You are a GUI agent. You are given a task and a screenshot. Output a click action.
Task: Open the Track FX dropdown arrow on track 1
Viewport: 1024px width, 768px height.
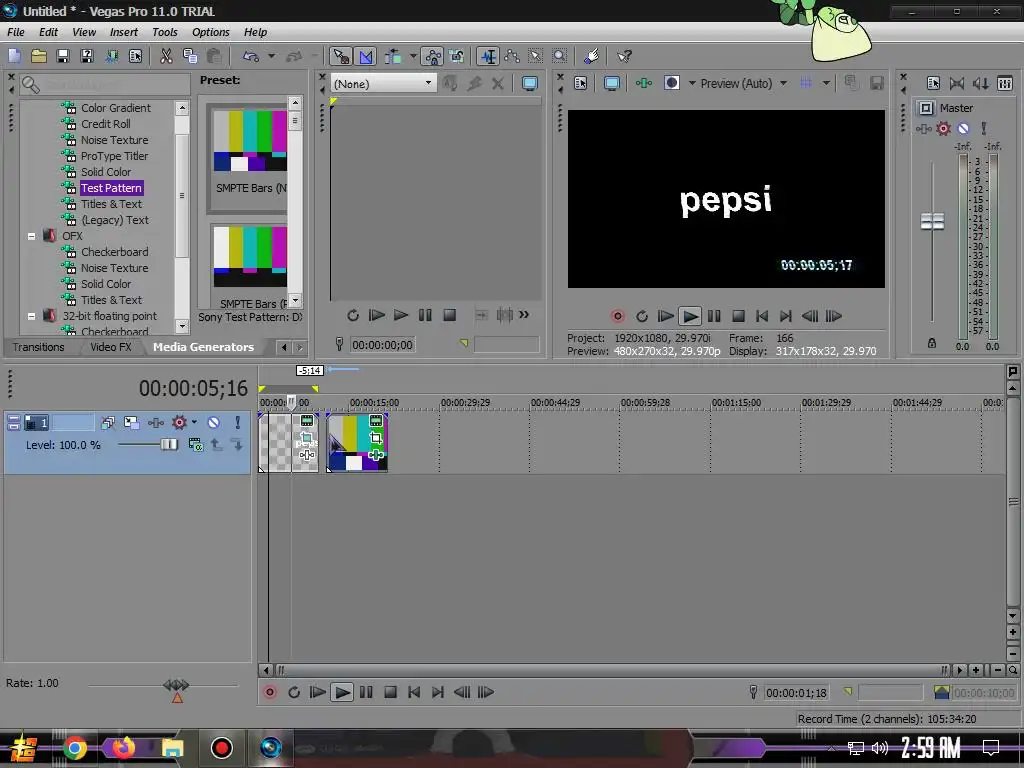(194, 422)
